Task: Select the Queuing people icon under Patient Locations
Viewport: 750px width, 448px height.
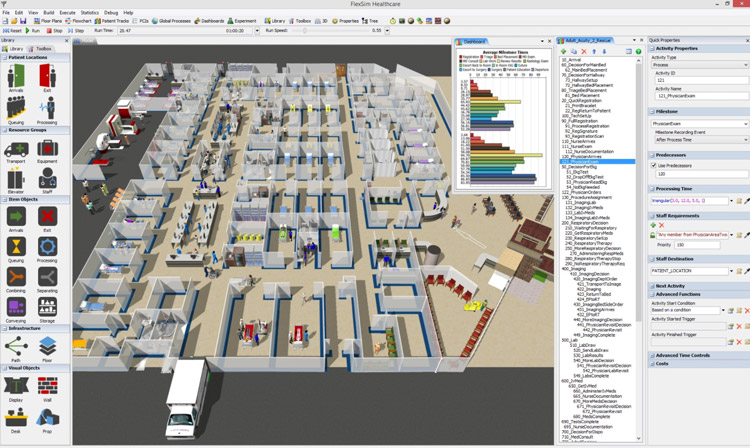Action: pos(16,107)
